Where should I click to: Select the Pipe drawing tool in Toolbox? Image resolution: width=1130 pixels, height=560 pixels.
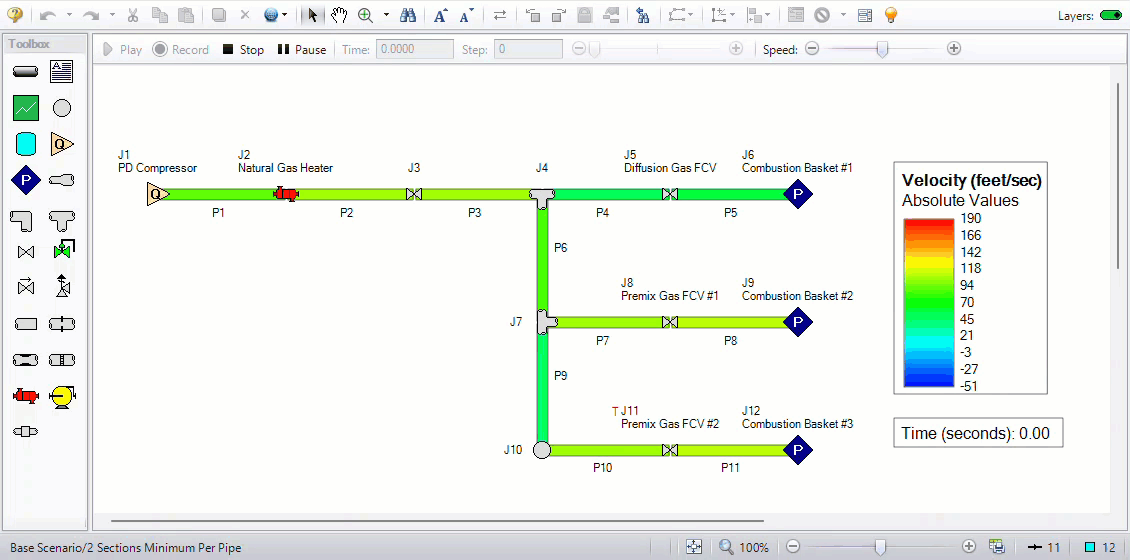coord(26,72)
